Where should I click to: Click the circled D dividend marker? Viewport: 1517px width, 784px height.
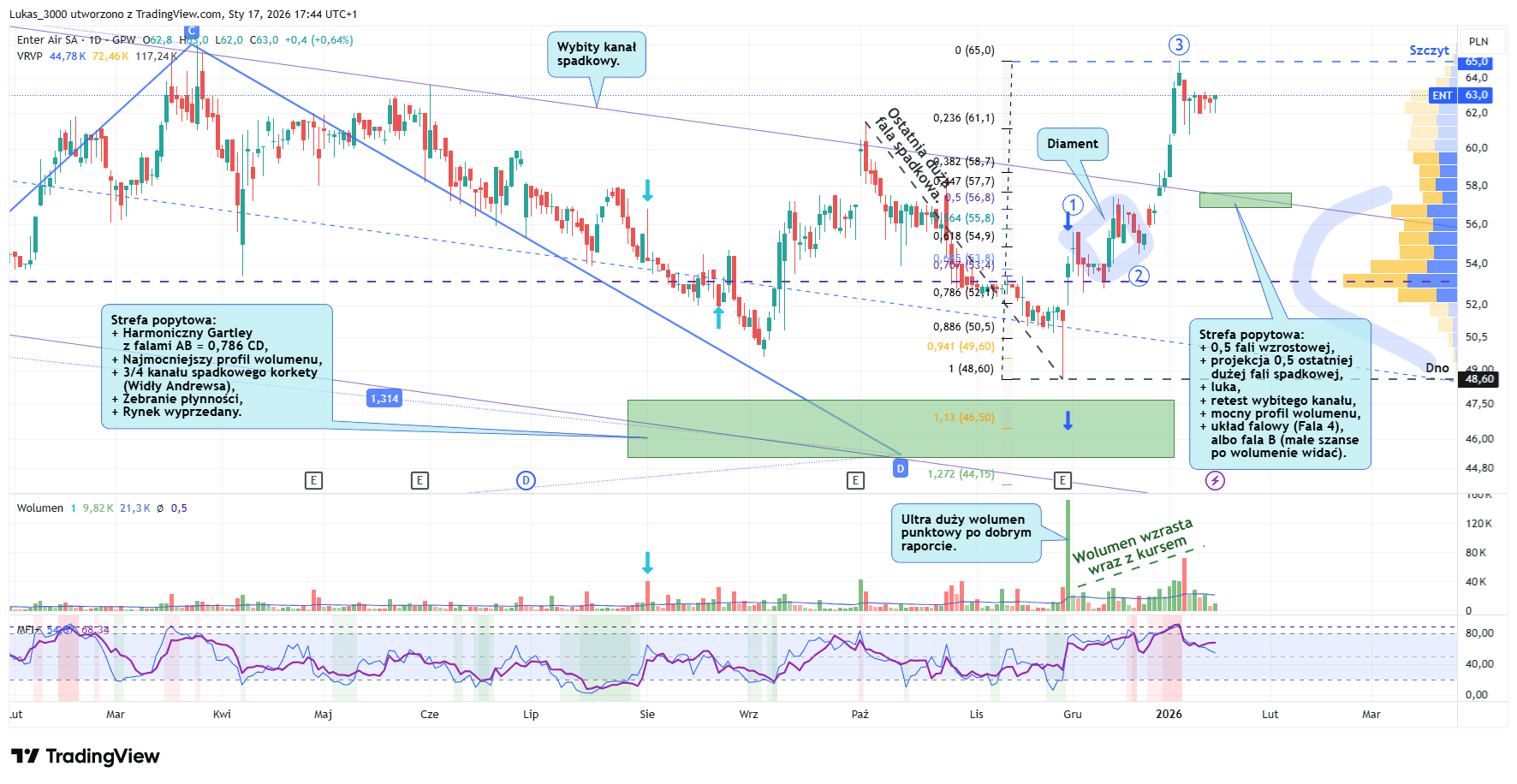coord(526,480)
